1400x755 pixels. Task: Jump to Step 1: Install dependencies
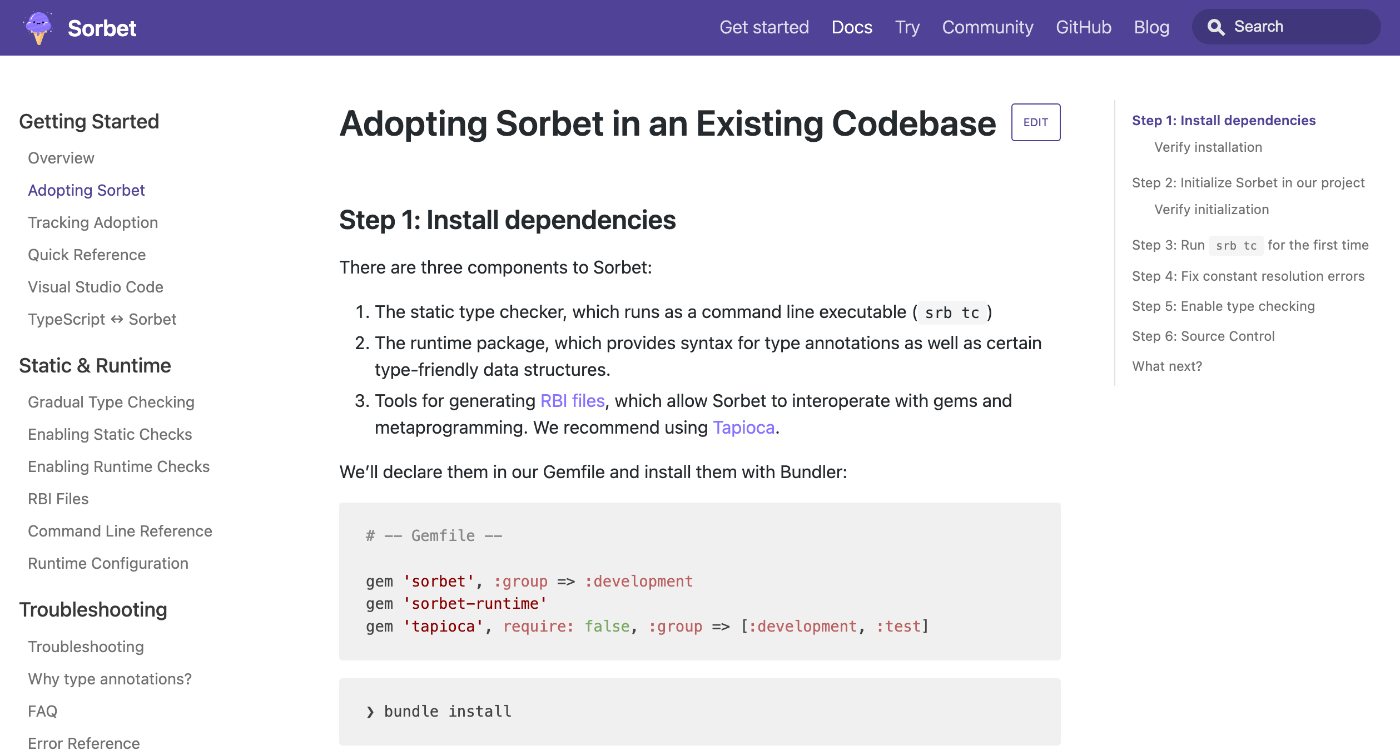click(1224, 120)
